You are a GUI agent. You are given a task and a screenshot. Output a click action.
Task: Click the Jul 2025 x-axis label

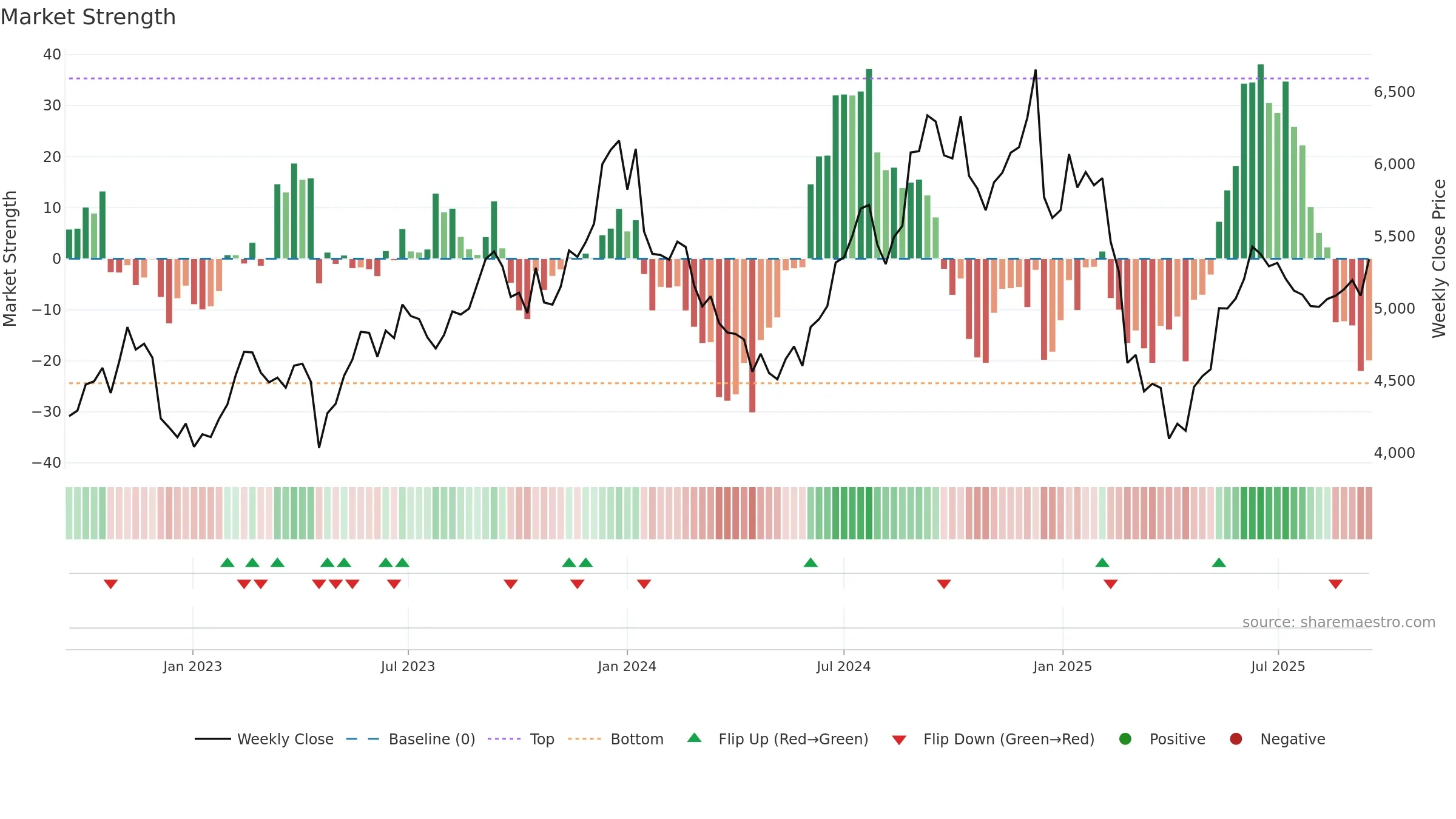[1278, 666]
